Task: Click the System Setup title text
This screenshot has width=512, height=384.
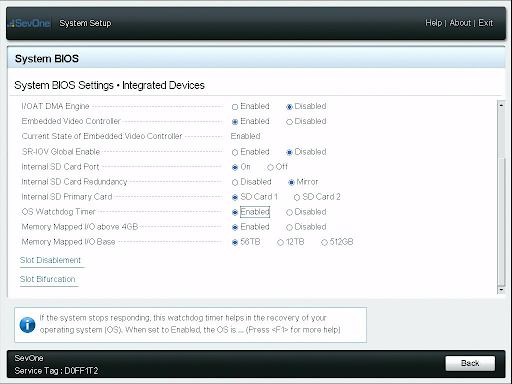Action: [85, 23]
